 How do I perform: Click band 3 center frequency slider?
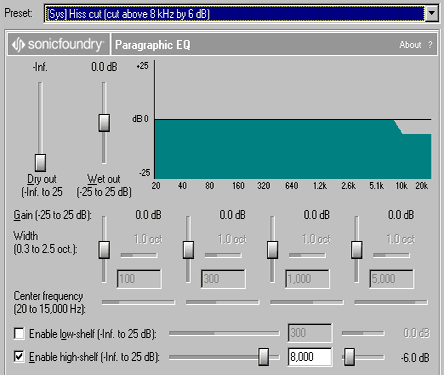pos(307,302)
